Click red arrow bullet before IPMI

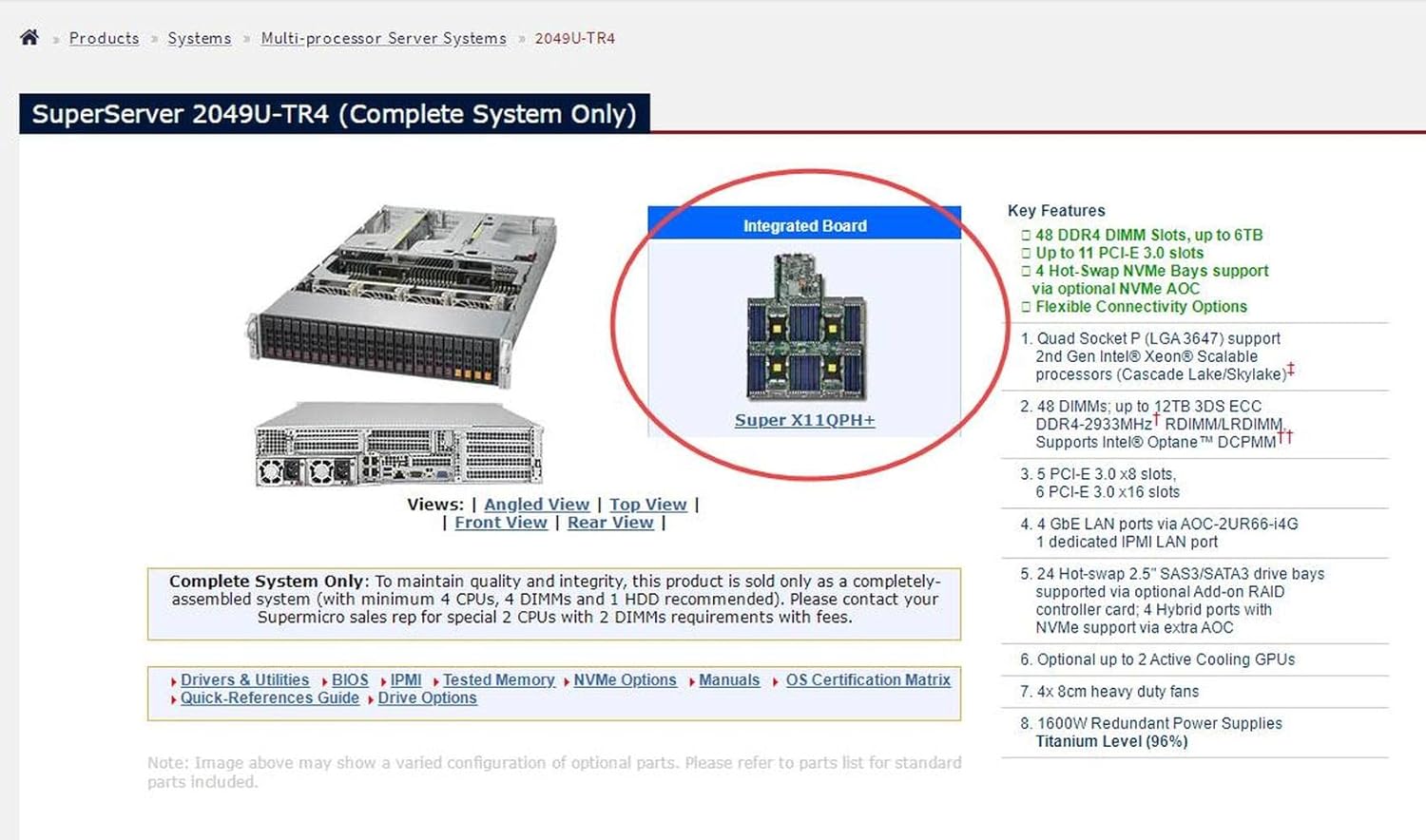click(x=383, y=681)
